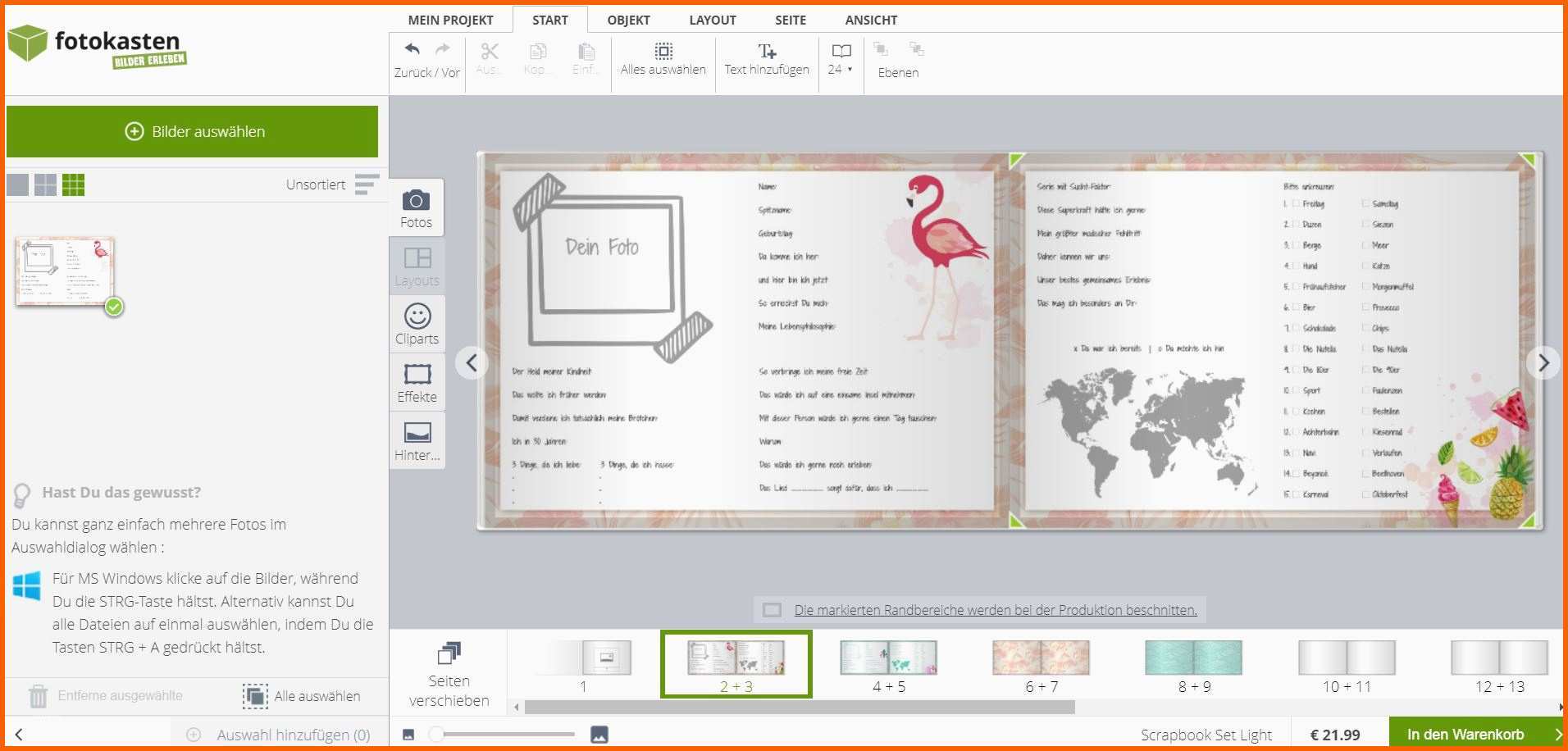Viewport: 1568px width, 751px height.
Task: Click Scrapbook Set Light product name
Action: tap(1206, 735)
